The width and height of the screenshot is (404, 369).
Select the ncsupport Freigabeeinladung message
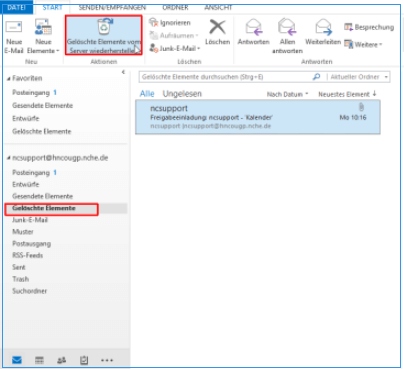point(258,117)
